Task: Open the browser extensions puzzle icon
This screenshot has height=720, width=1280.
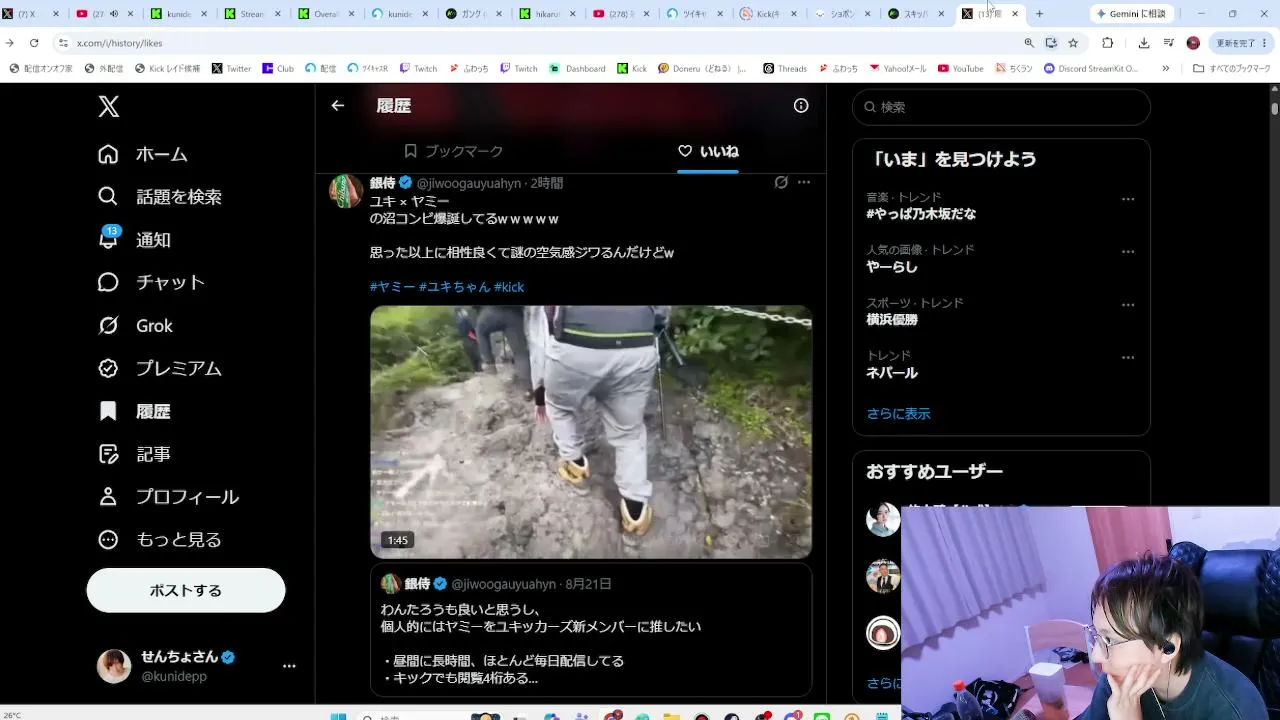Action: click(1107, 43)
